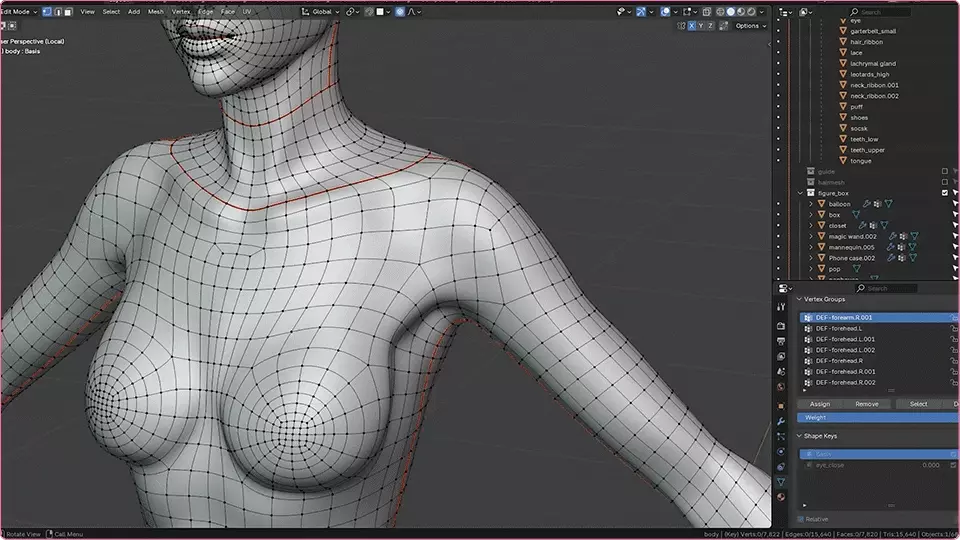This screenshot has width=960, height=540.
Task: Open Particles properties tab icon
Action: click(781, 437)
